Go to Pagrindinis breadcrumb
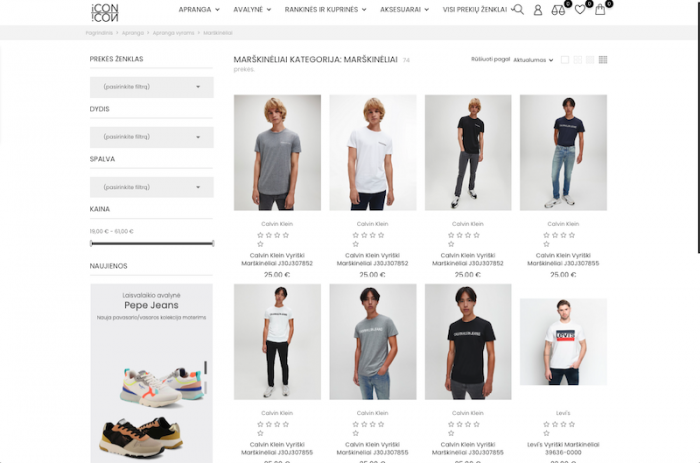 99,33
